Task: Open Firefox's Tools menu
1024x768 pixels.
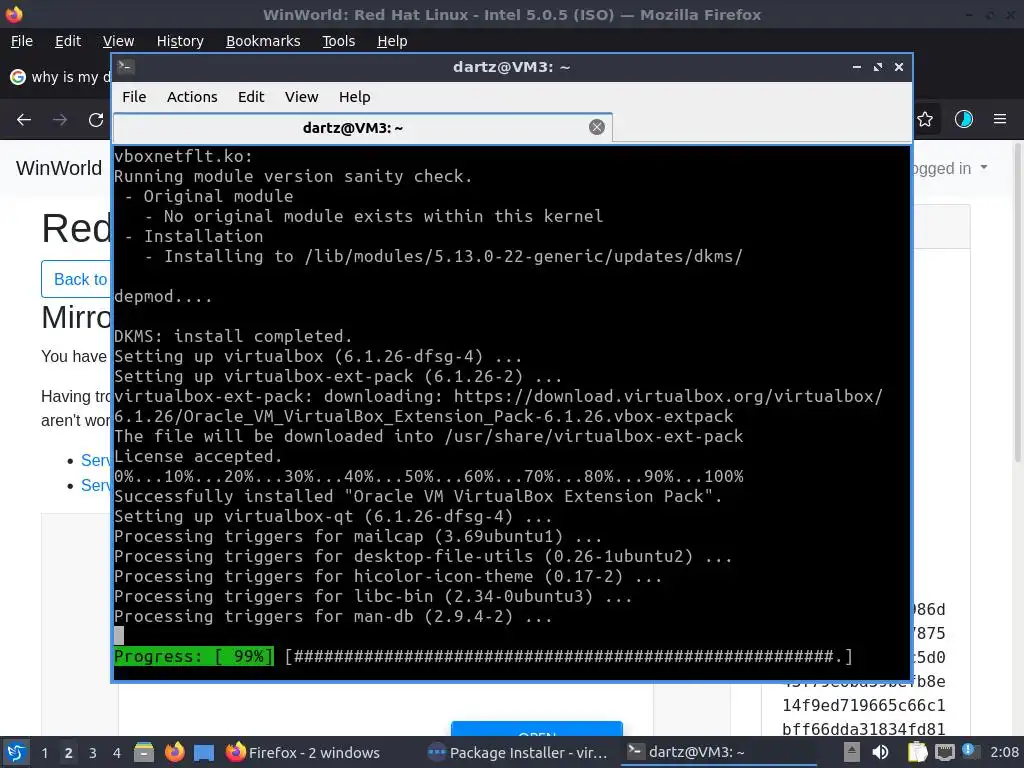Action: point(338,41)
